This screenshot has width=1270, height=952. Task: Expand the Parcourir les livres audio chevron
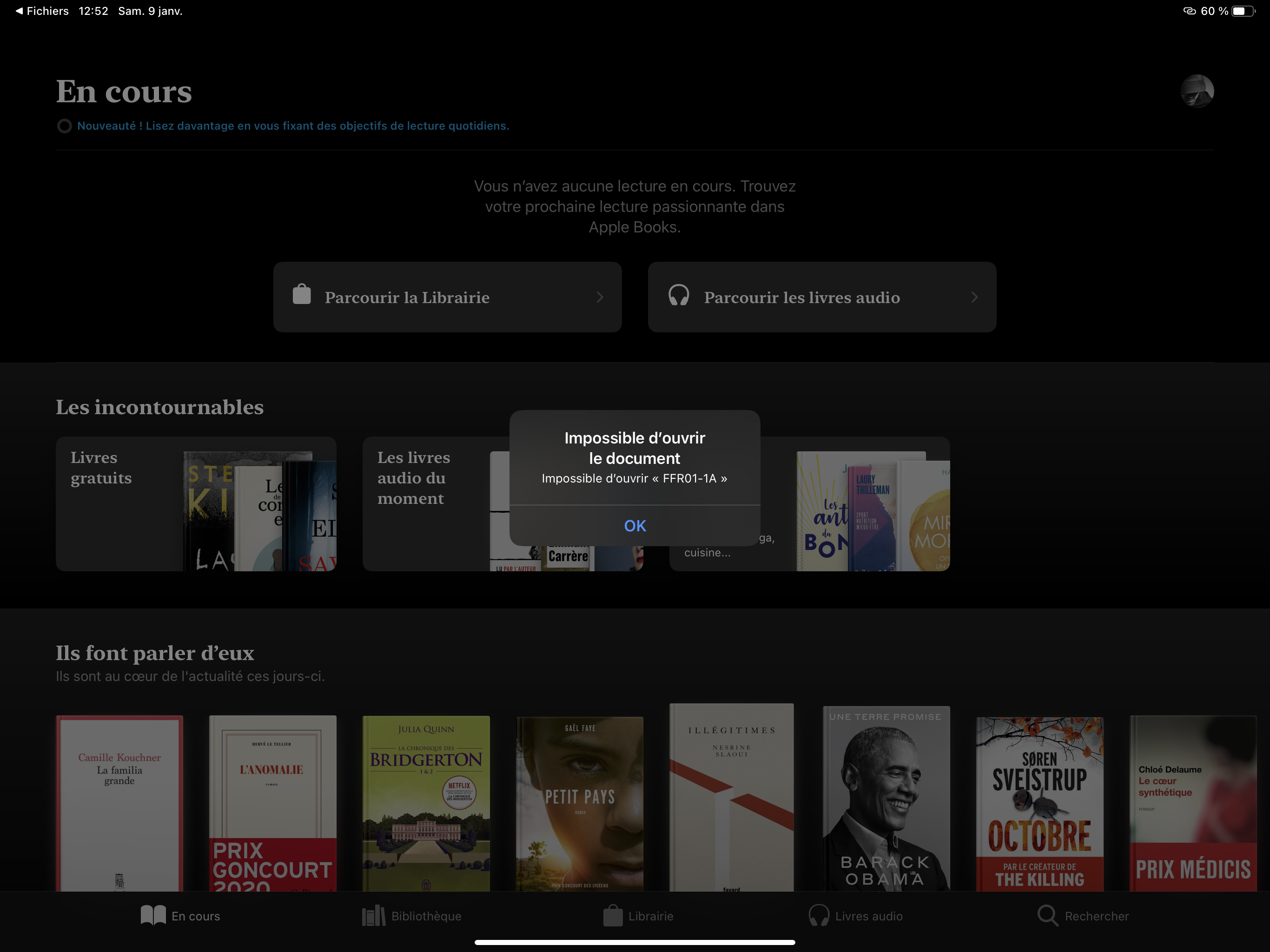974,297
